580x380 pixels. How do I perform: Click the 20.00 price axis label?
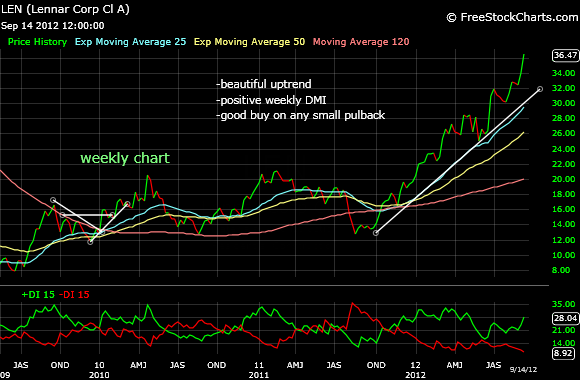click(x=563, y=179)
